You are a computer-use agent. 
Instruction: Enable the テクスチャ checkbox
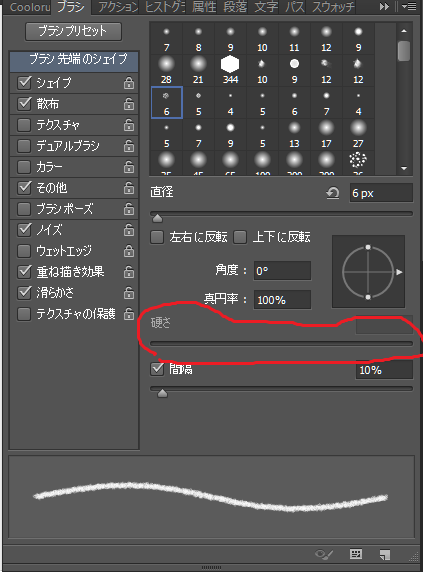pyautogui.click(x=24, y=125)
